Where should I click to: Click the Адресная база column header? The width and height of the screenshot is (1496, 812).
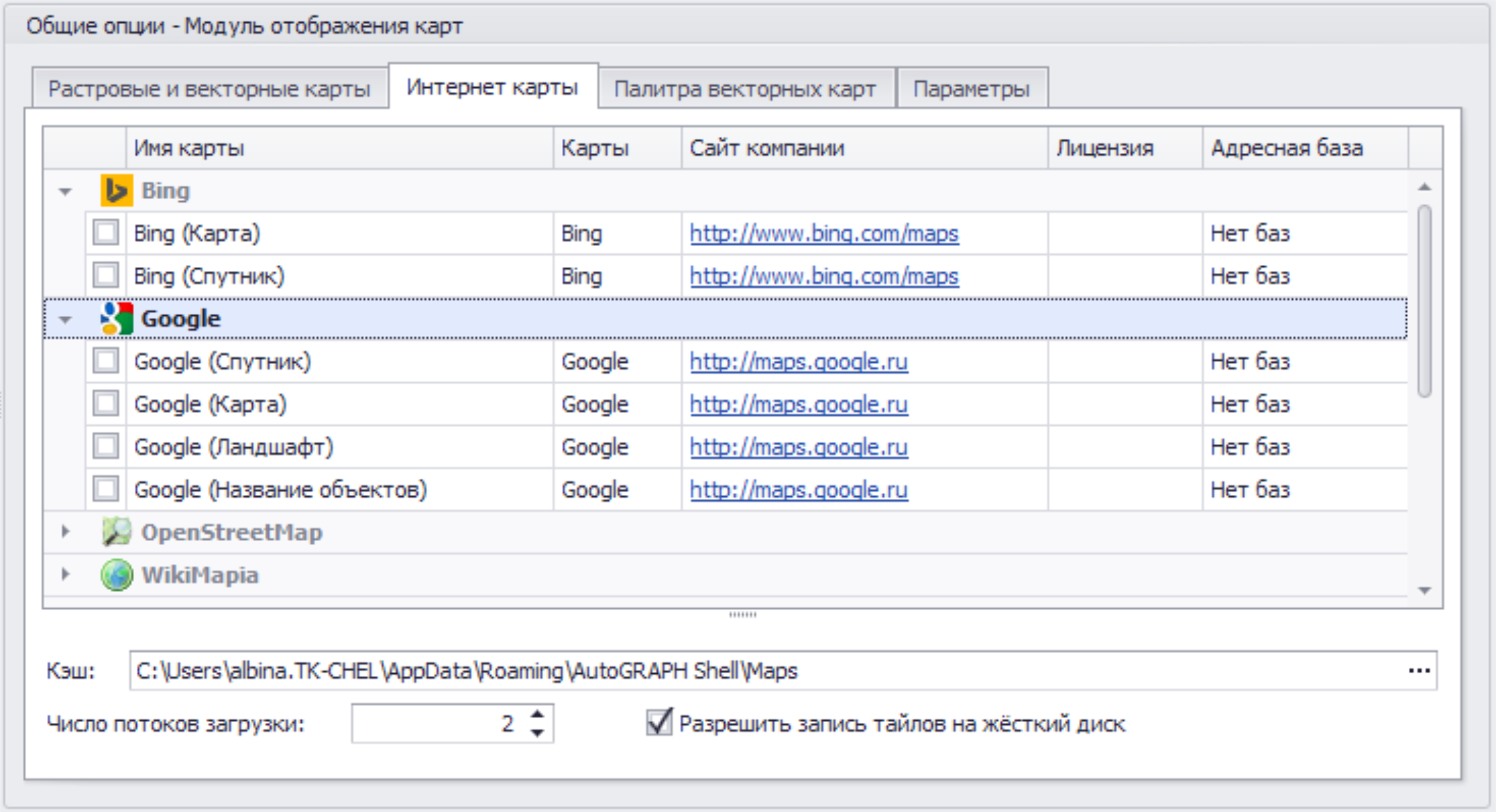[x=1305, y=148]
